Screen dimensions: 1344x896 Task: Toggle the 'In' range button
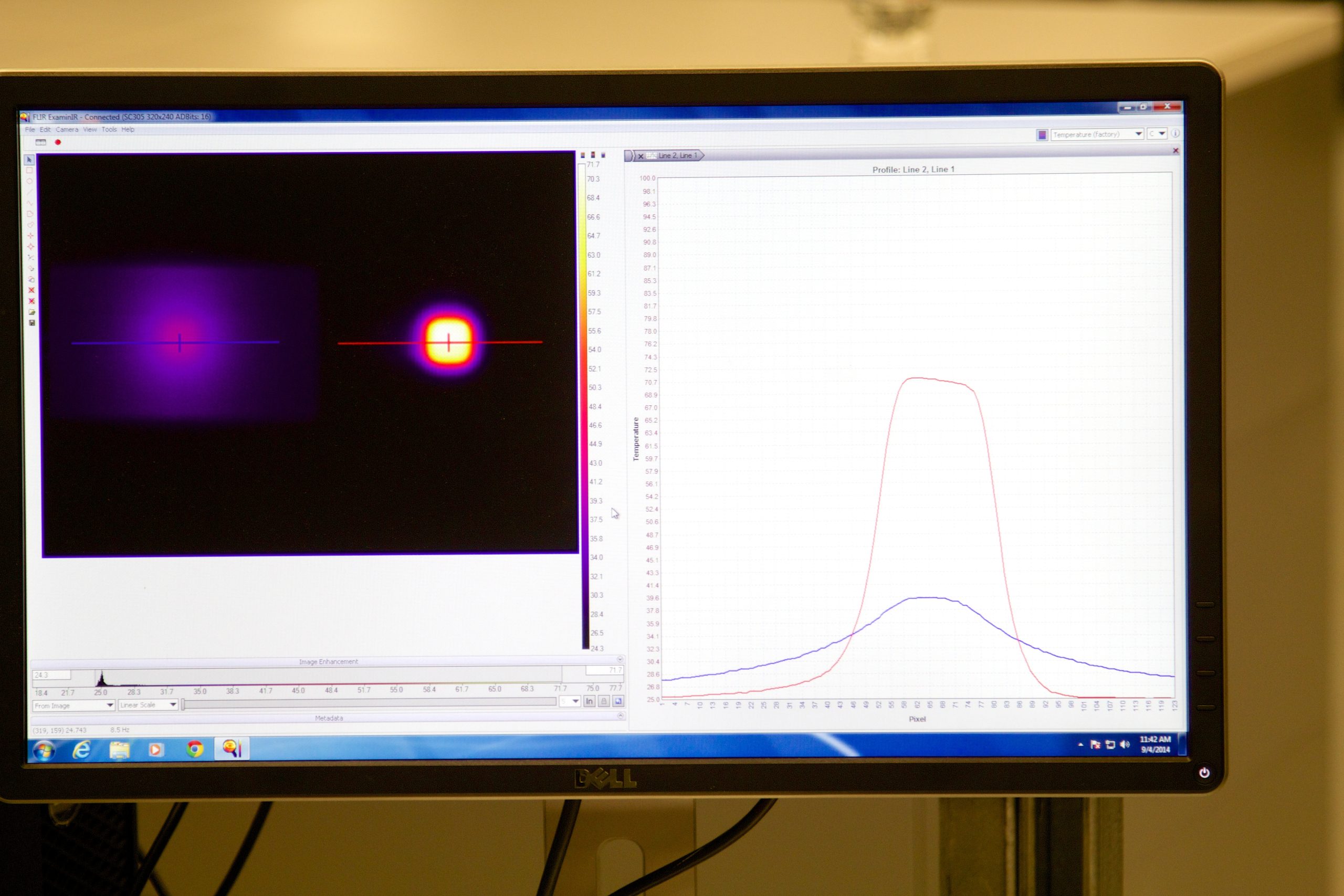click(x=589, y=701)
